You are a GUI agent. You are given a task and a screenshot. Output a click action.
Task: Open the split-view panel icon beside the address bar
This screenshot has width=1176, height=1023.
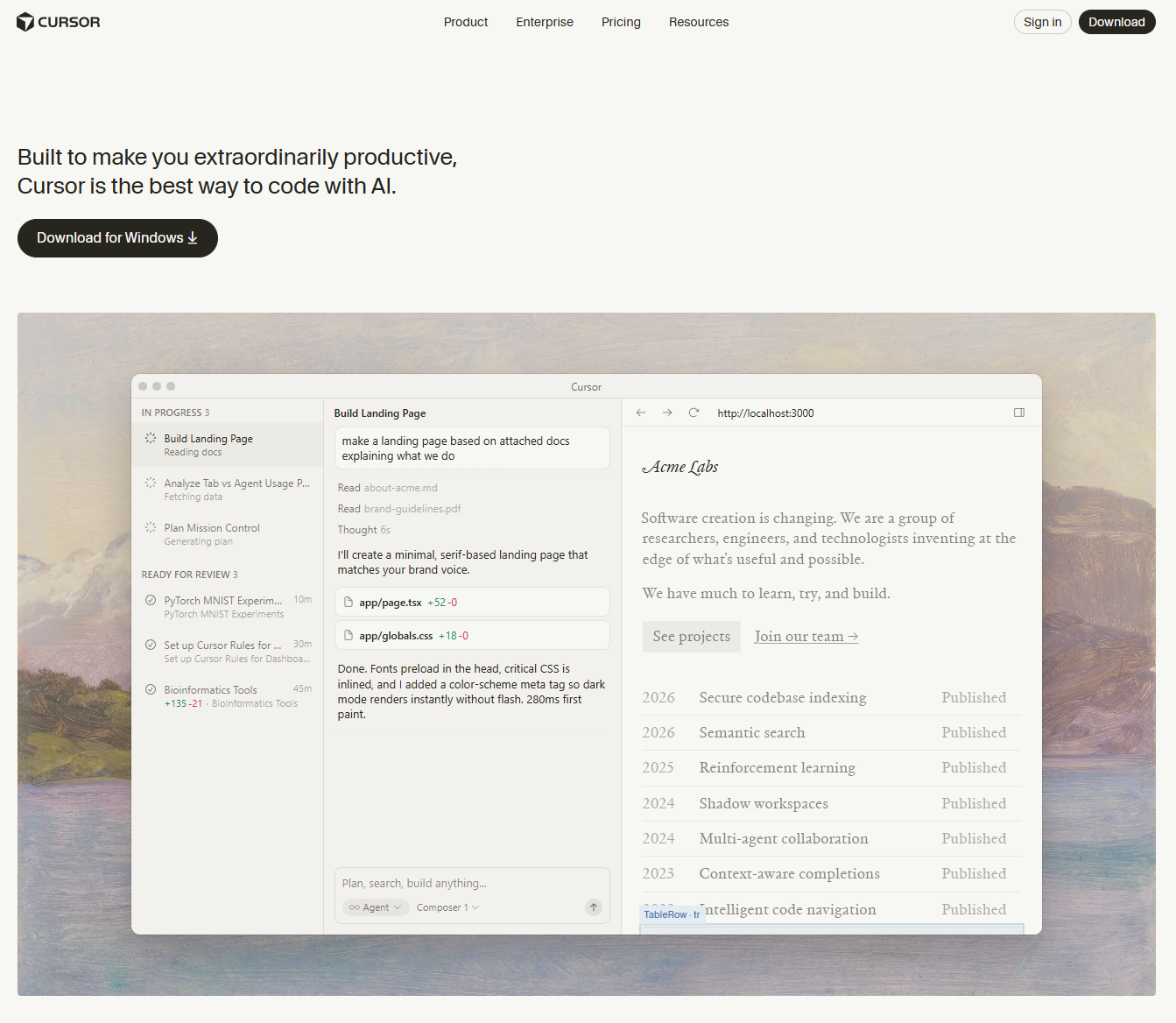1018,412
